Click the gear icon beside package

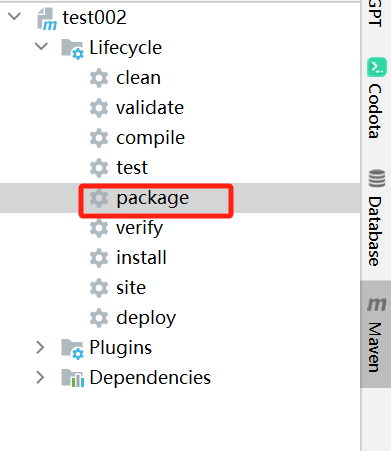tap(99, 198)
